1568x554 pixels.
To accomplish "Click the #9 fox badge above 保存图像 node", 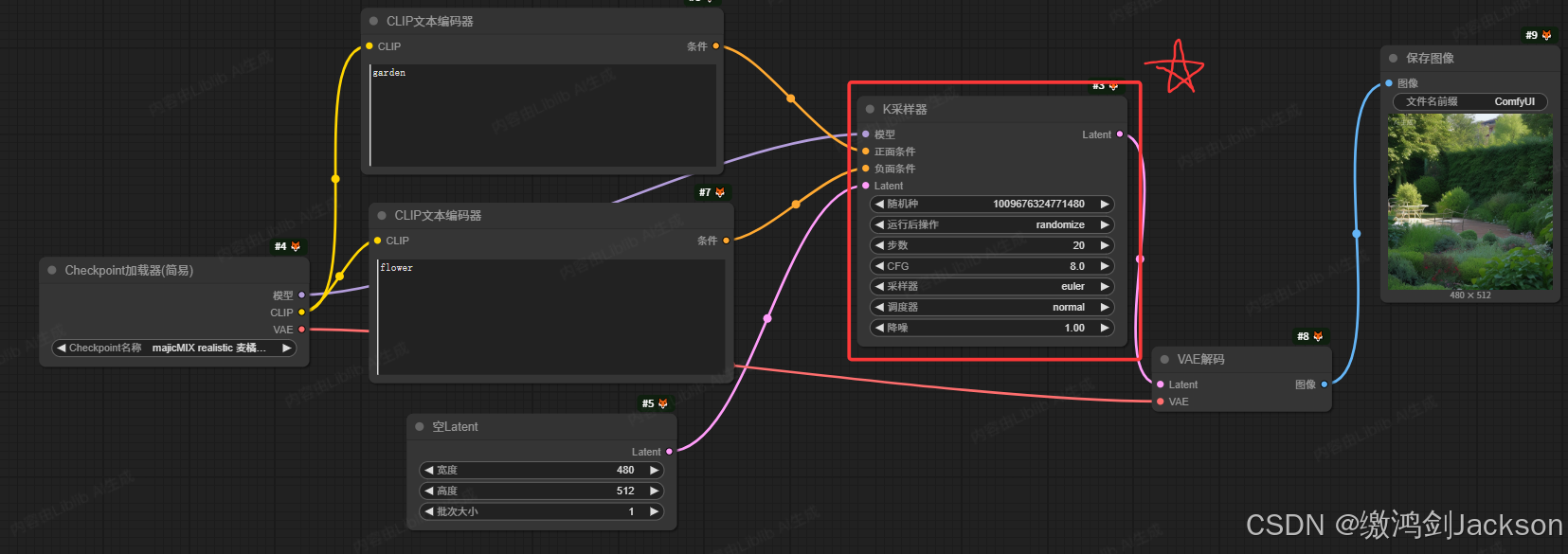I will 1539,35.
